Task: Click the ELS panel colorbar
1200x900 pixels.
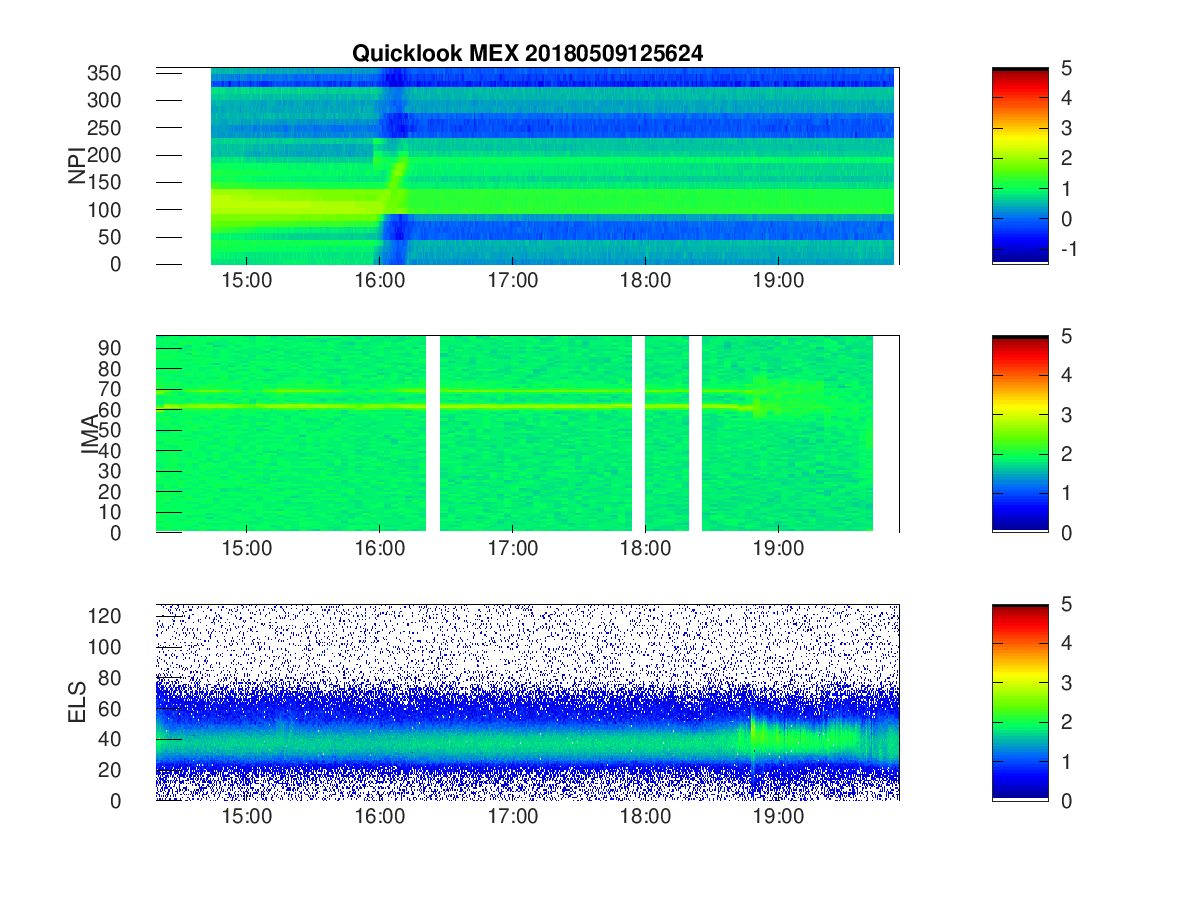Action: tap(1020, 702)
